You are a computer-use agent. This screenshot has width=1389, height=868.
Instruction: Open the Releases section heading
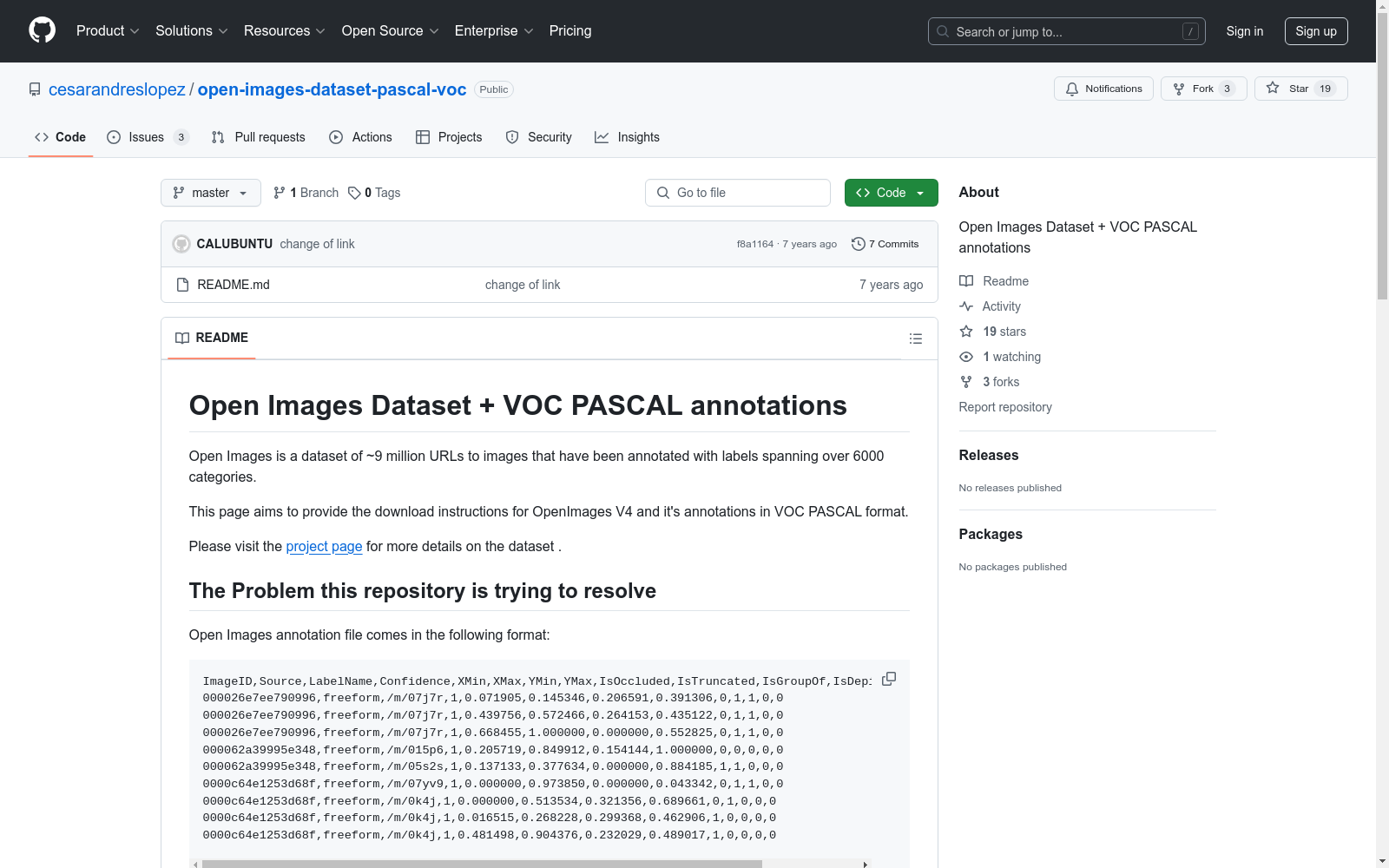point(989,455)
